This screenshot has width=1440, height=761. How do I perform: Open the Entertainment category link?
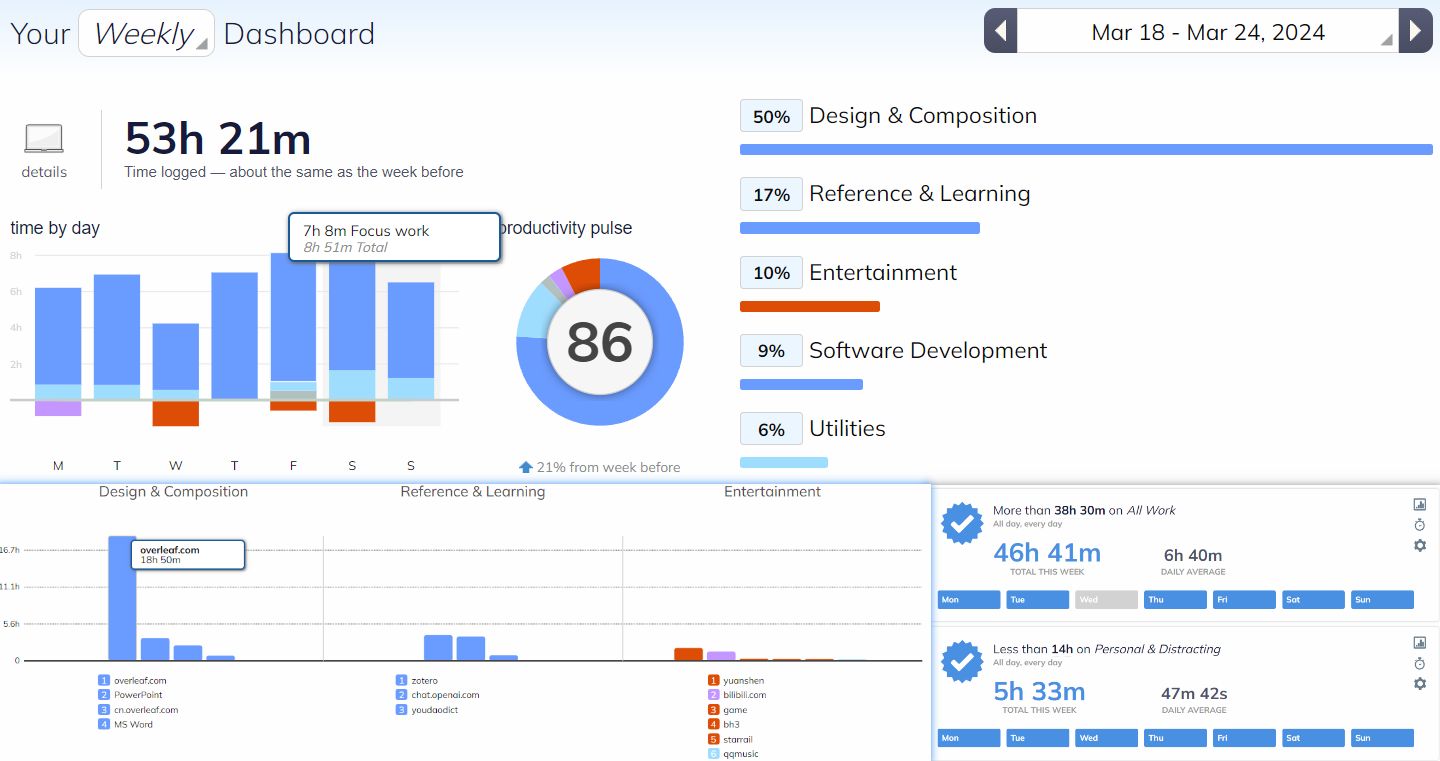tap(882, 273)
